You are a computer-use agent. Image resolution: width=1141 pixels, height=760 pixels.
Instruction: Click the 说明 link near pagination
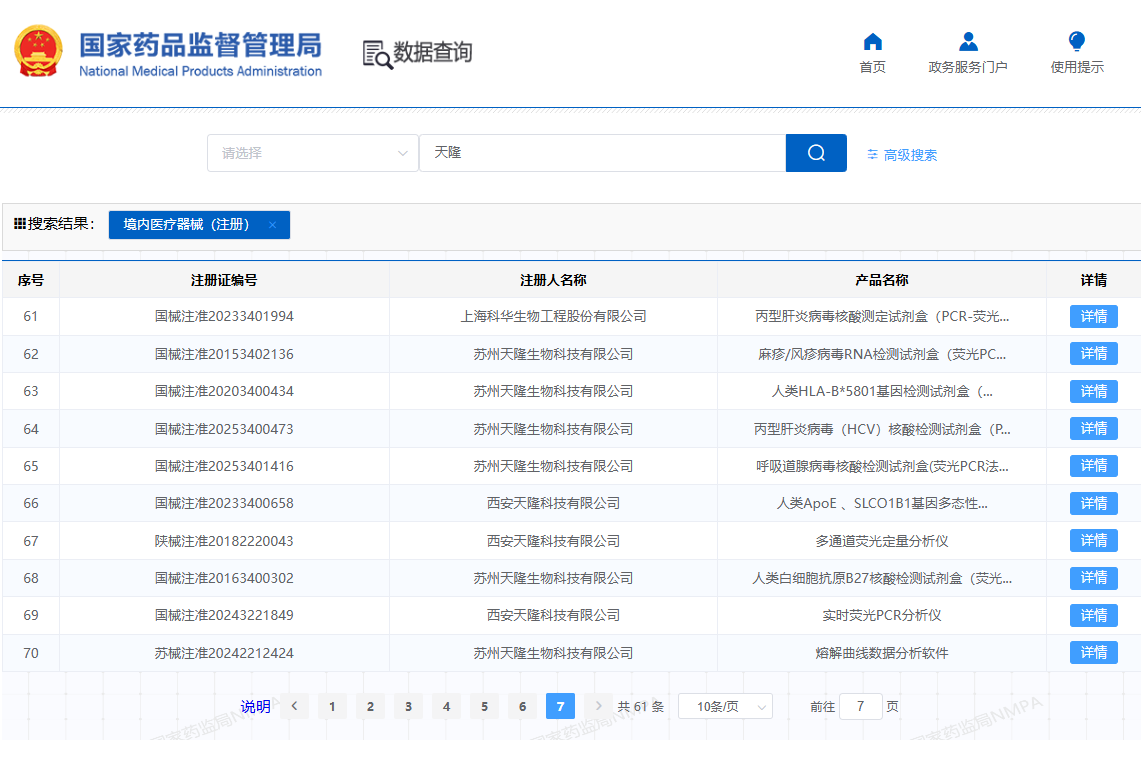click(x=255, y=706)
